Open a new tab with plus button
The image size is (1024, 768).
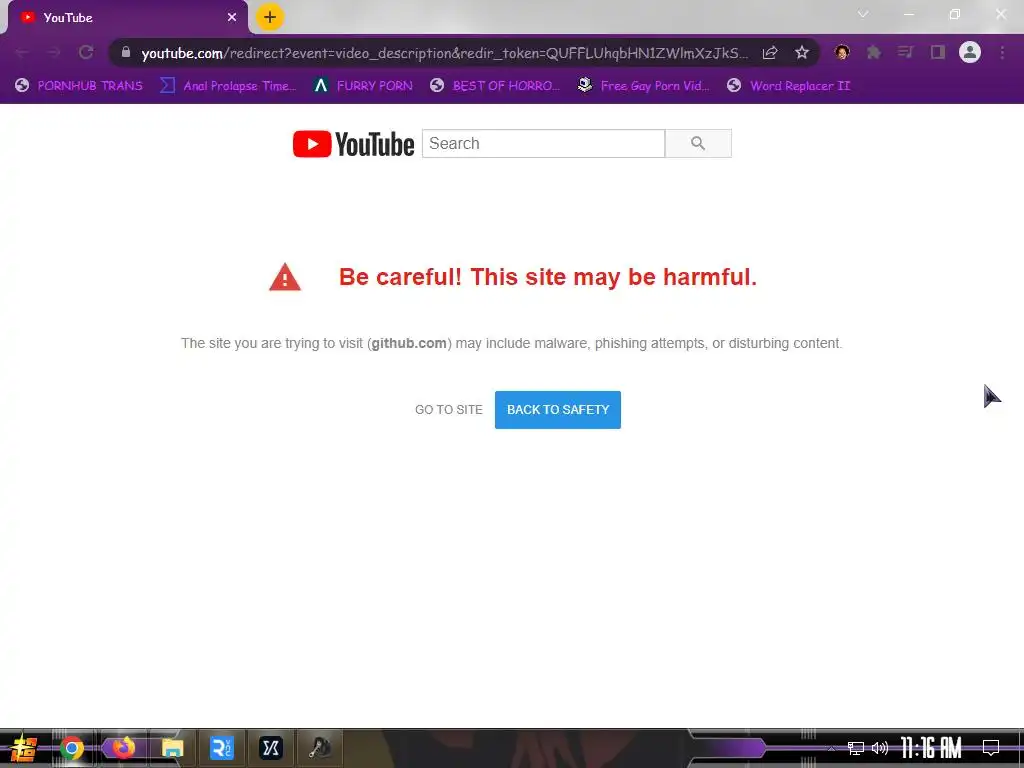click(270, 17)
